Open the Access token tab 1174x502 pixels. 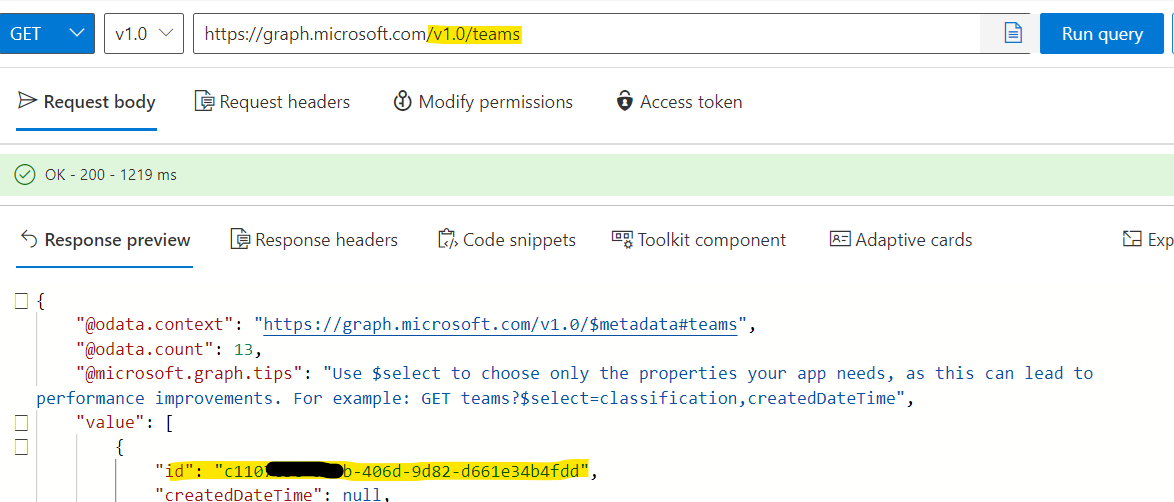[x=679, y=102]
